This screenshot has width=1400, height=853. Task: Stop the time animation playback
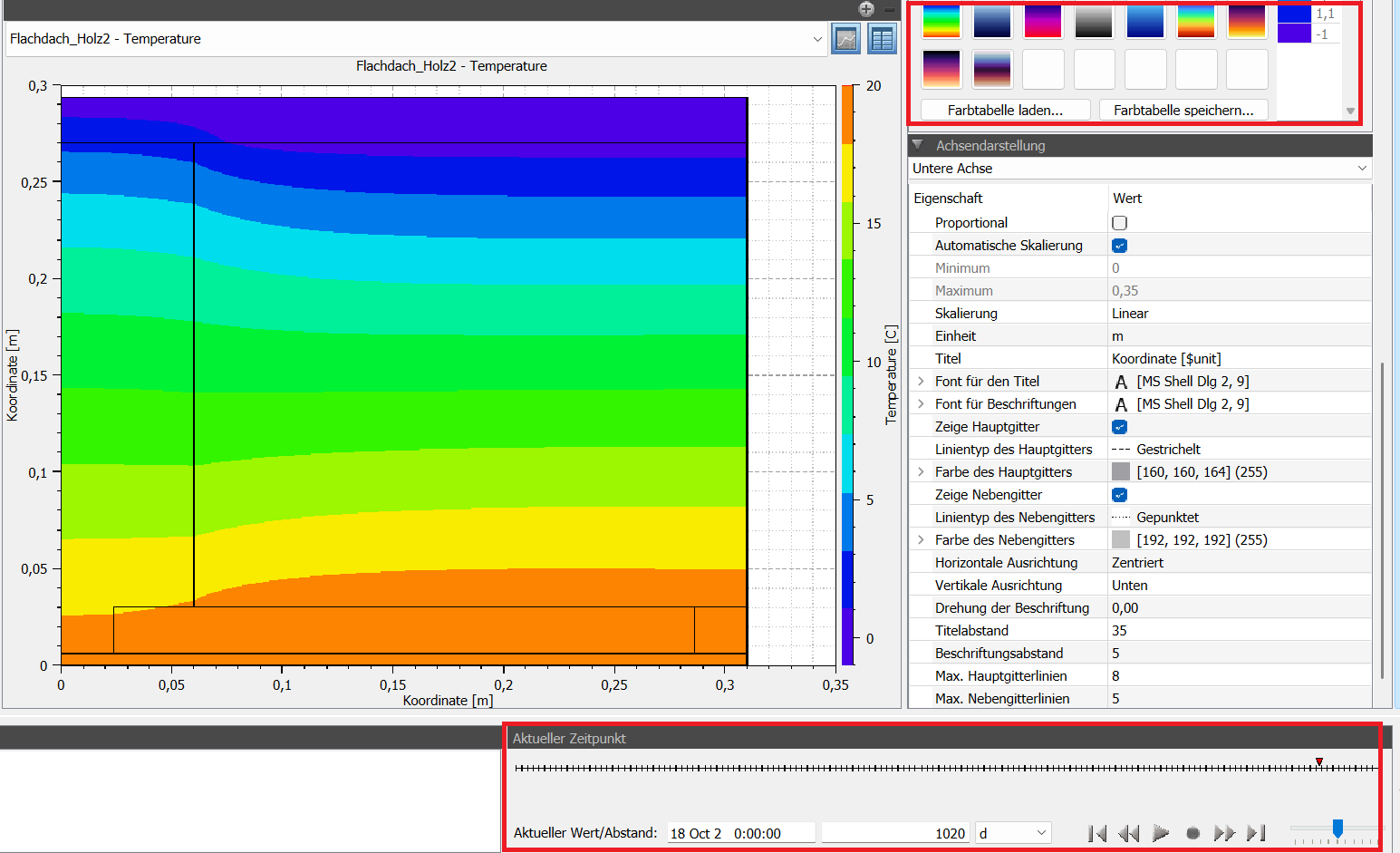tap(1192, 833)
